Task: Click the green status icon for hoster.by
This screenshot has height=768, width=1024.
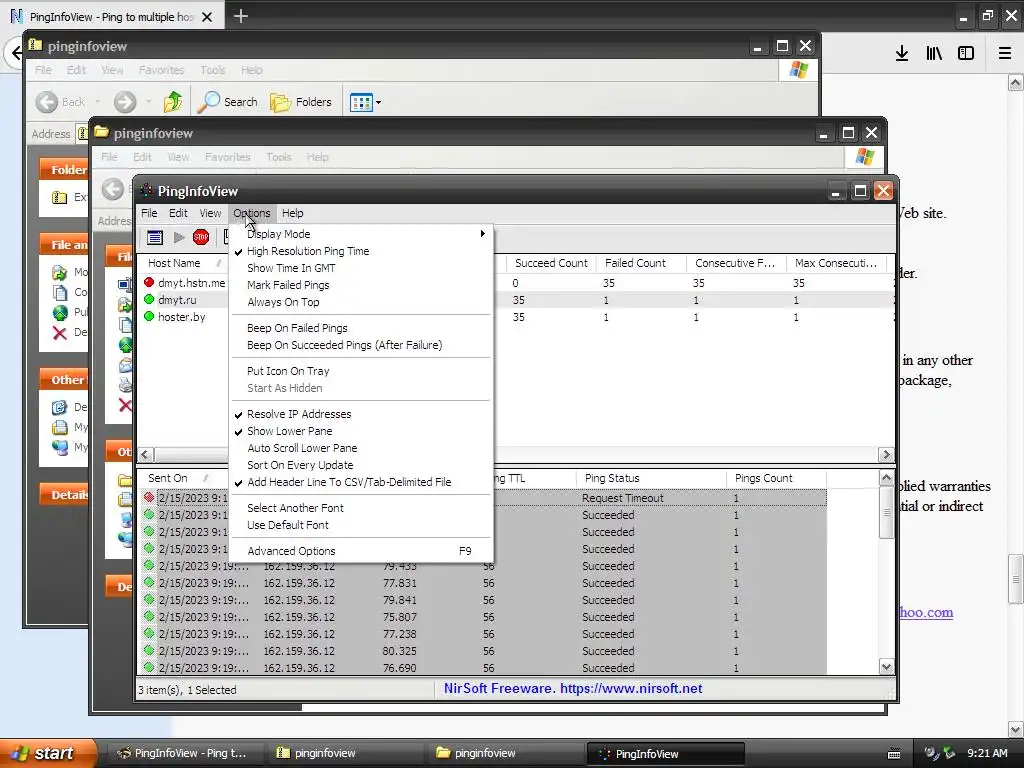Action: pos(149,316)
